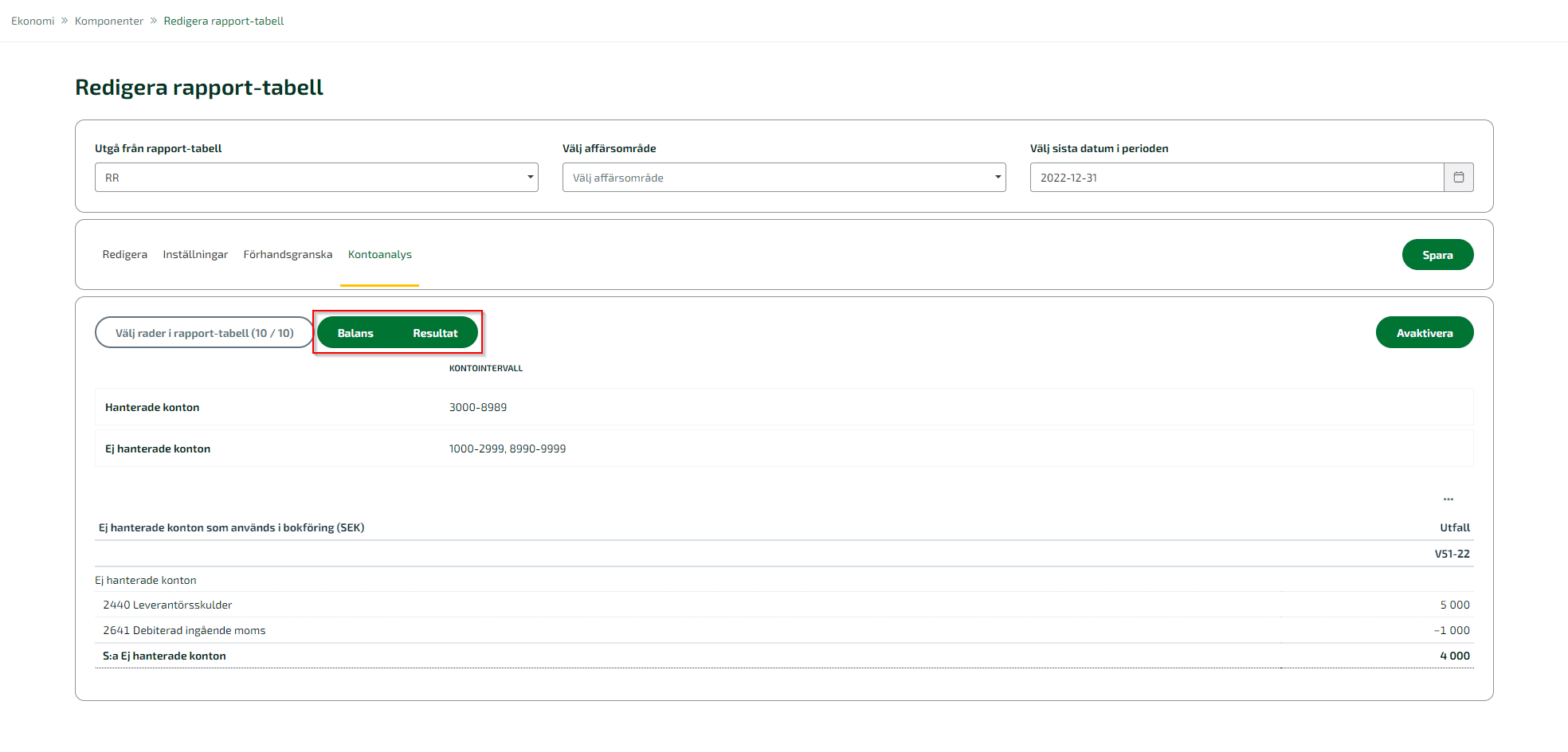Open the calendar date picker icon
This screenshot has width=1568, height=752.
pos(1458,178)
